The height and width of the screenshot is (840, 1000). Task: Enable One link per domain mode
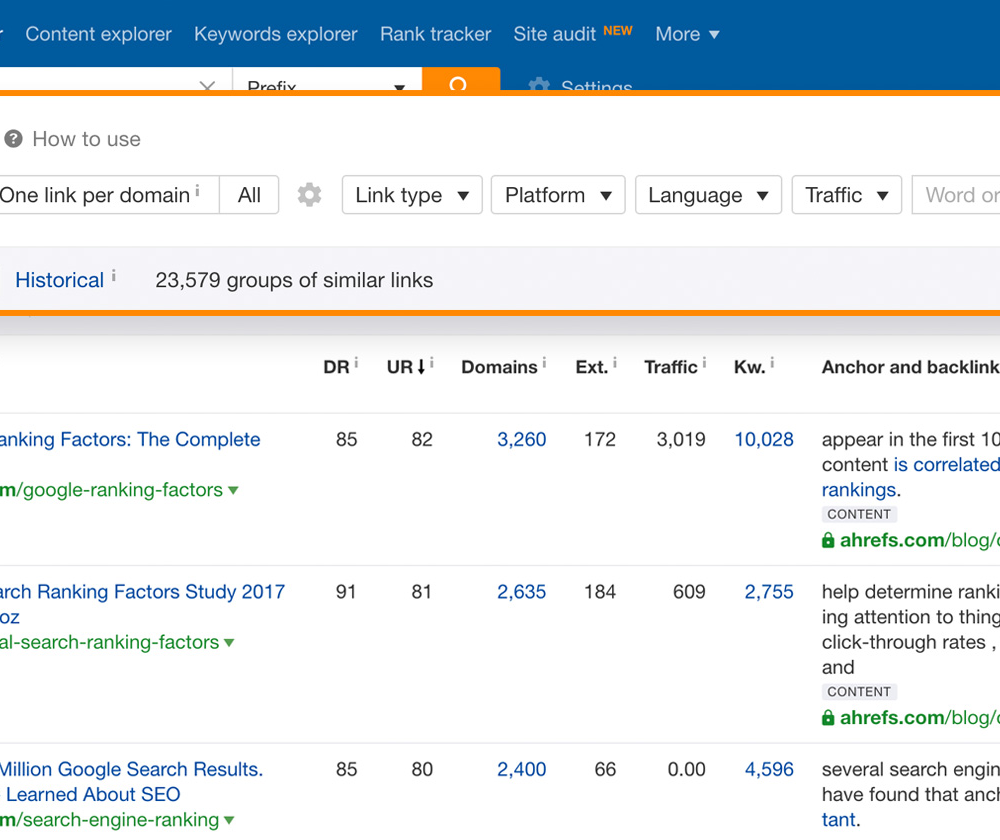click(x=108, y=195)
